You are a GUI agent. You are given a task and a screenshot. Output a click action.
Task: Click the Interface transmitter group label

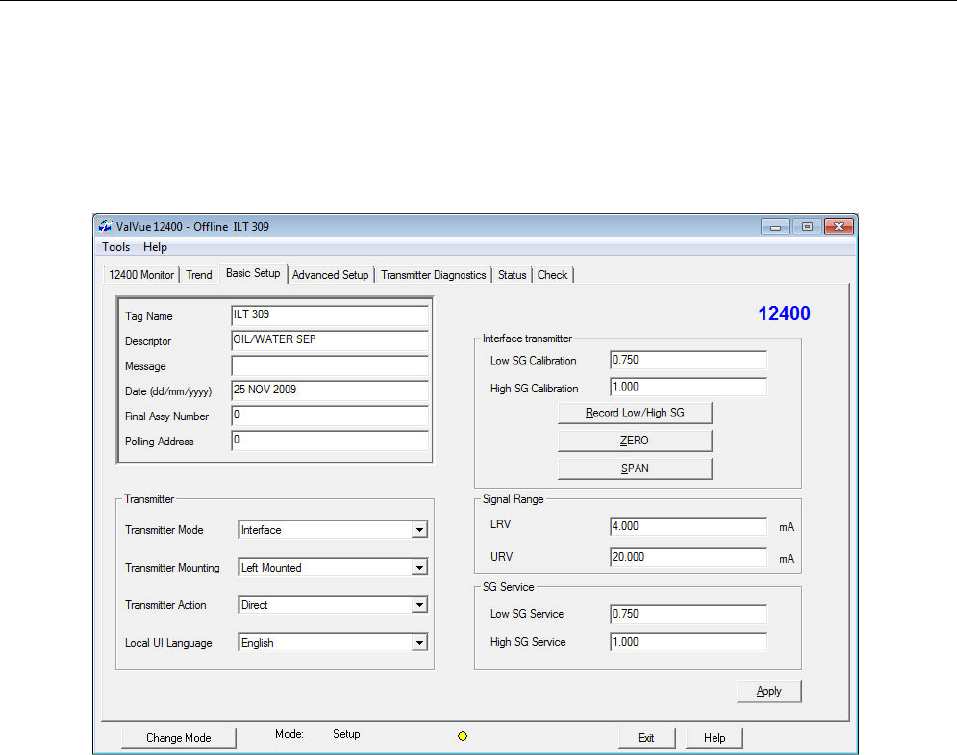527,338
